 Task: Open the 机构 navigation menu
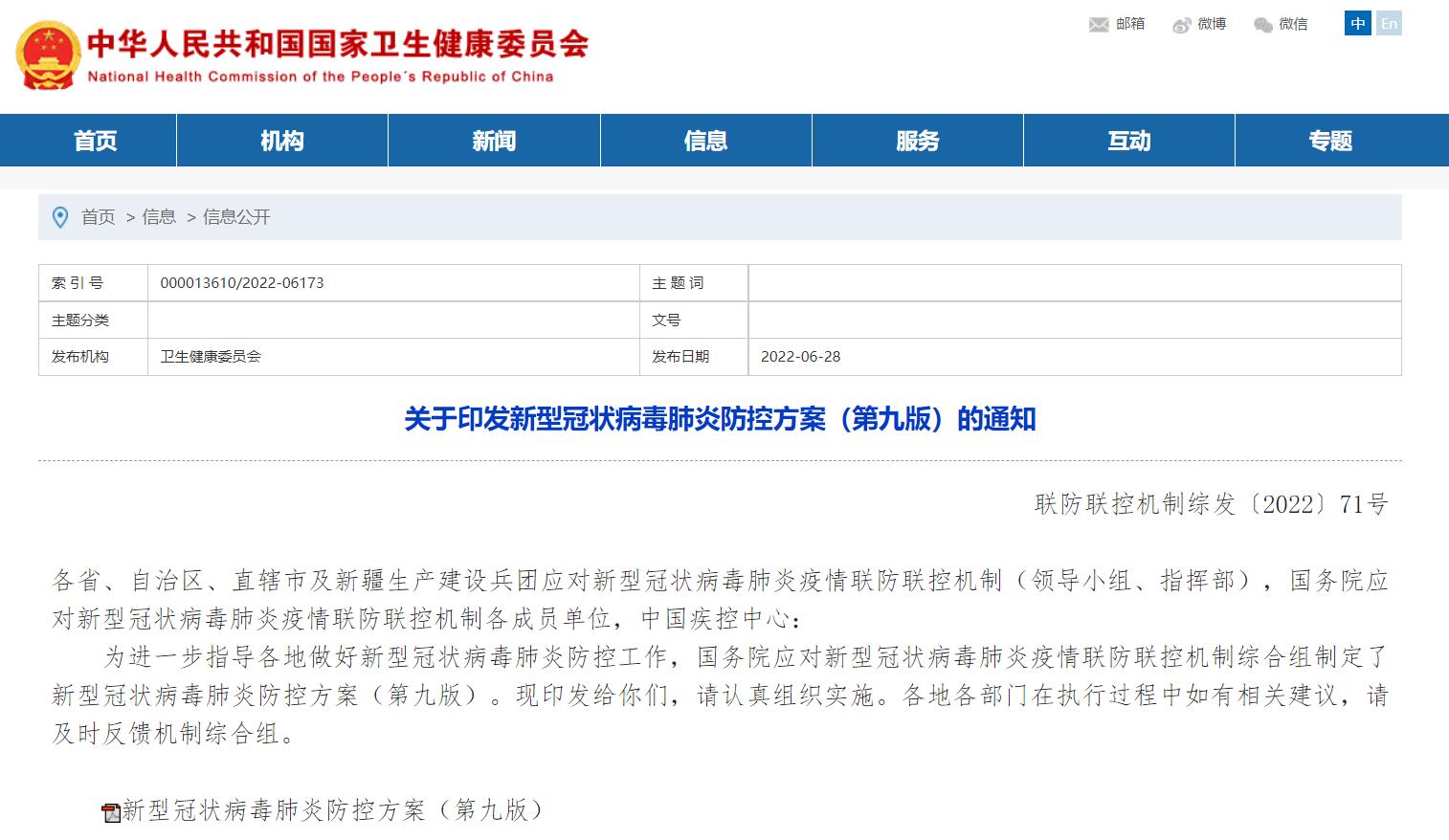(x=282, y=141)
